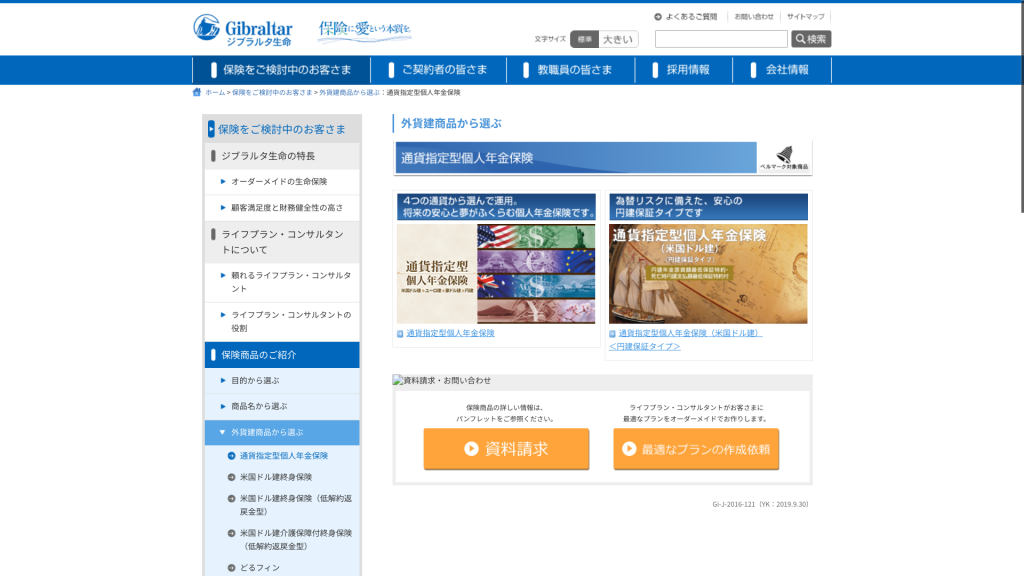This screenshot has height=576, width=1024.
Task: Open 保険をご検討中のお客さま navigation tab
Action: [x=281, y=70]
